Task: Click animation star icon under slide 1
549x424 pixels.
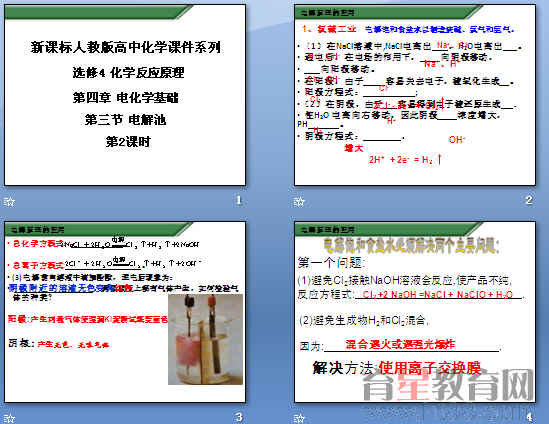Action: 9,201
